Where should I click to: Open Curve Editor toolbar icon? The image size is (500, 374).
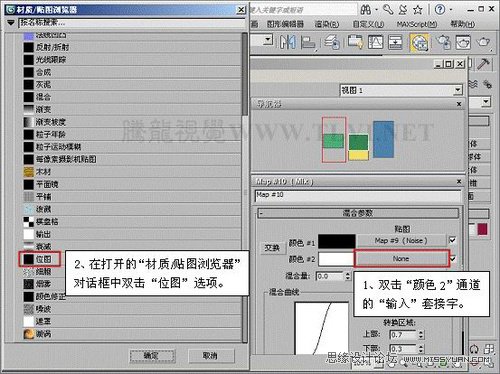(375, 42)
